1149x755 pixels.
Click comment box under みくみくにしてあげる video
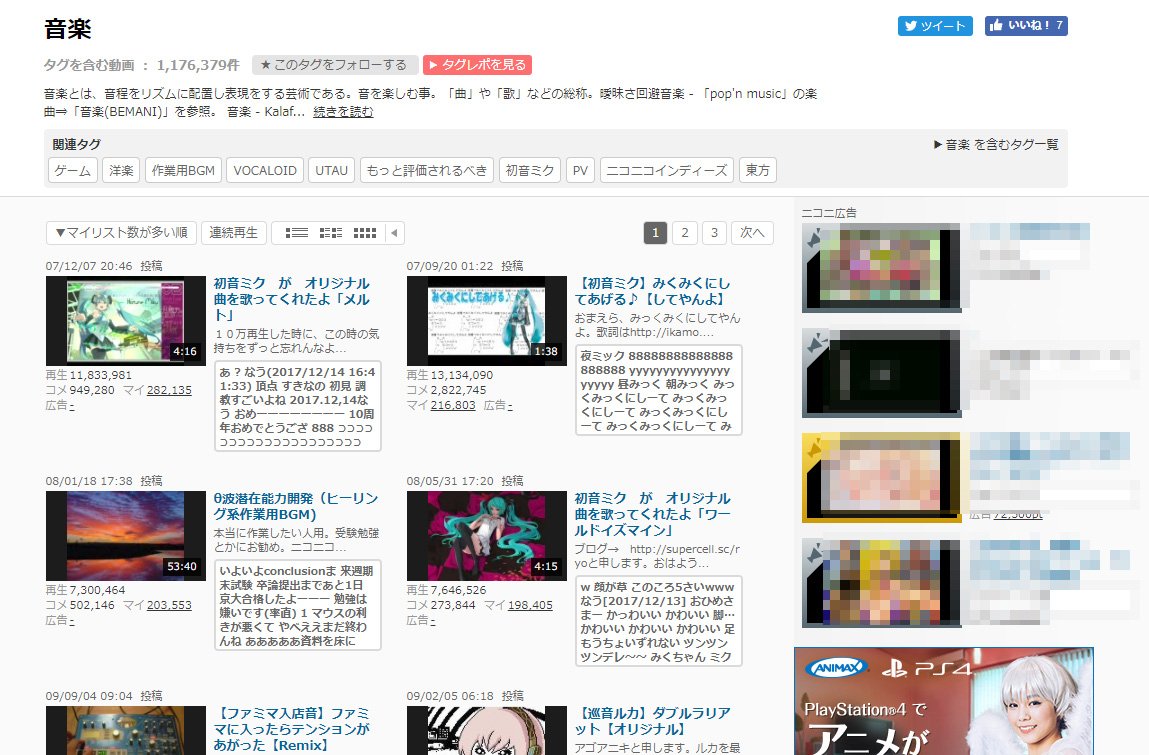[658, 390]
